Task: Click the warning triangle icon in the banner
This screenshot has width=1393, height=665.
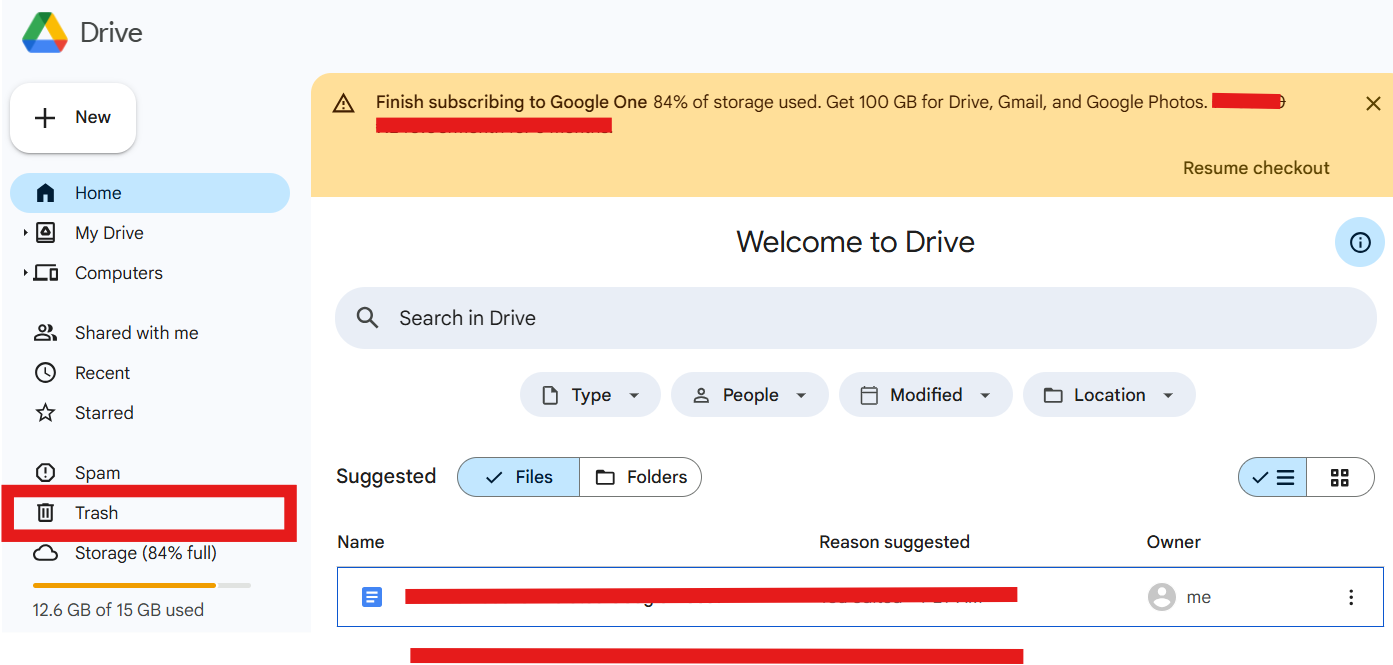Action: pos(344,103)
